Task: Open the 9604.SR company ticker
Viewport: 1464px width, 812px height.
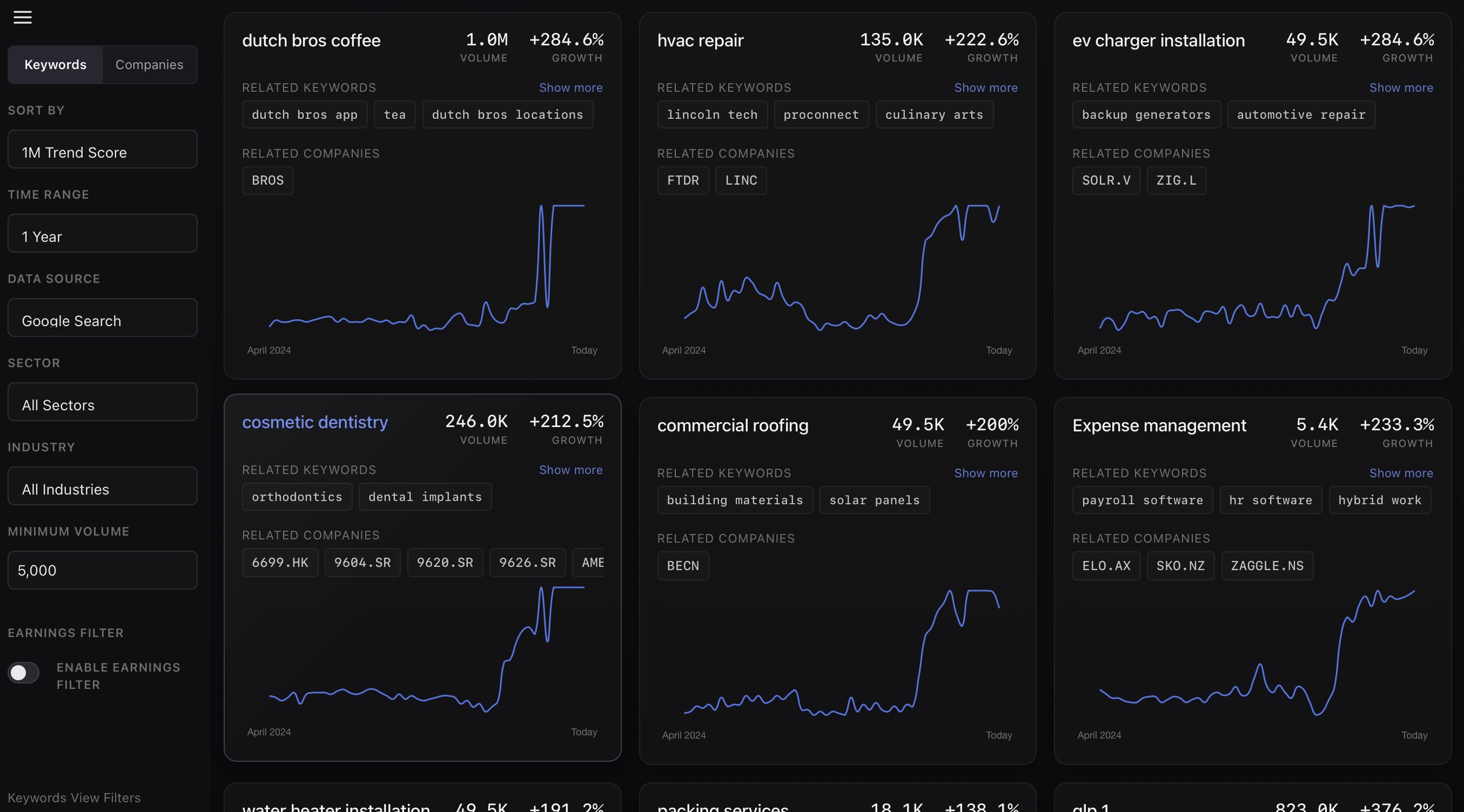Action: (362, 563)
